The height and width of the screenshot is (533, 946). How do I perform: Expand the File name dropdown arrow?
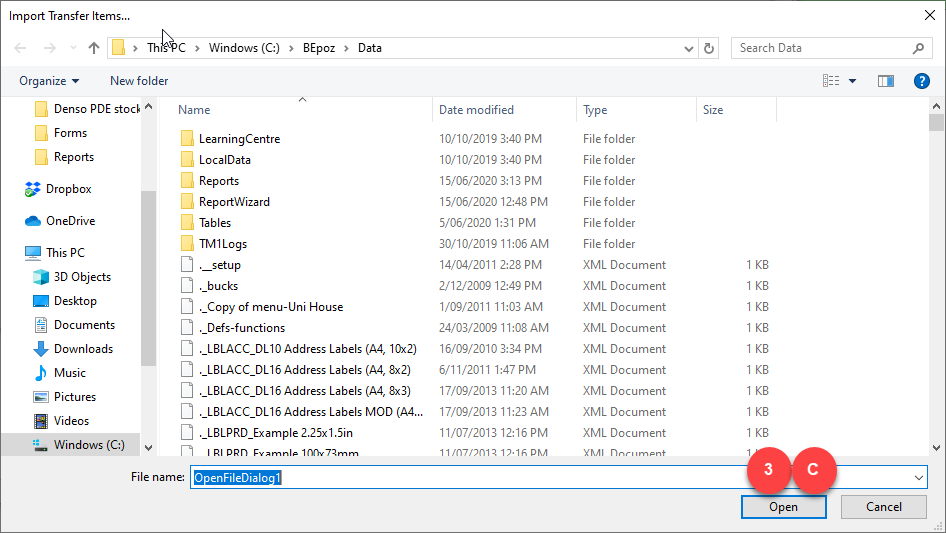click(x=919, y=478)
